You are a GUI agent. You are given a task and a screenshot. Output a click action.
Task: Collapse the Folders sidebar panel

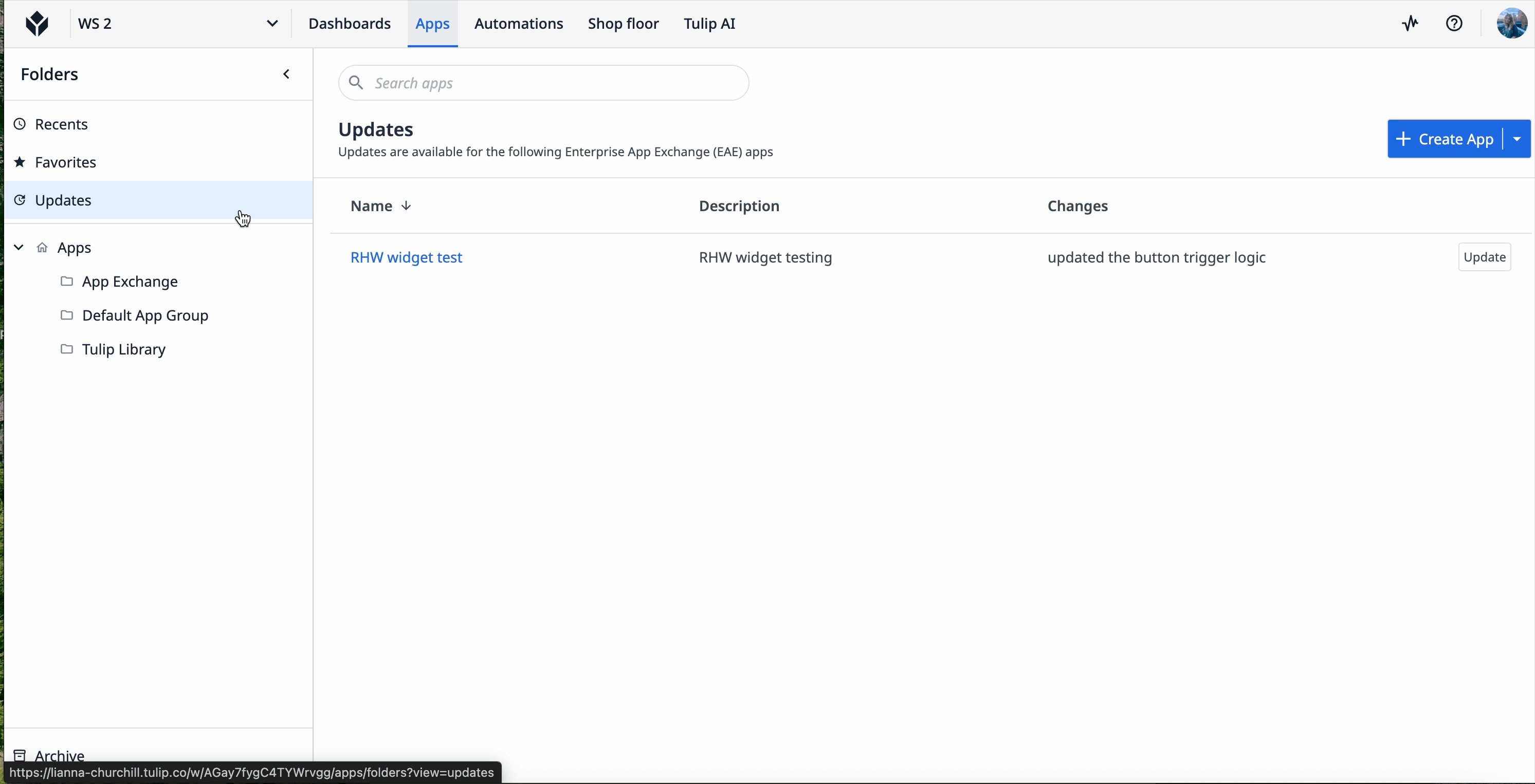(286, 74)
